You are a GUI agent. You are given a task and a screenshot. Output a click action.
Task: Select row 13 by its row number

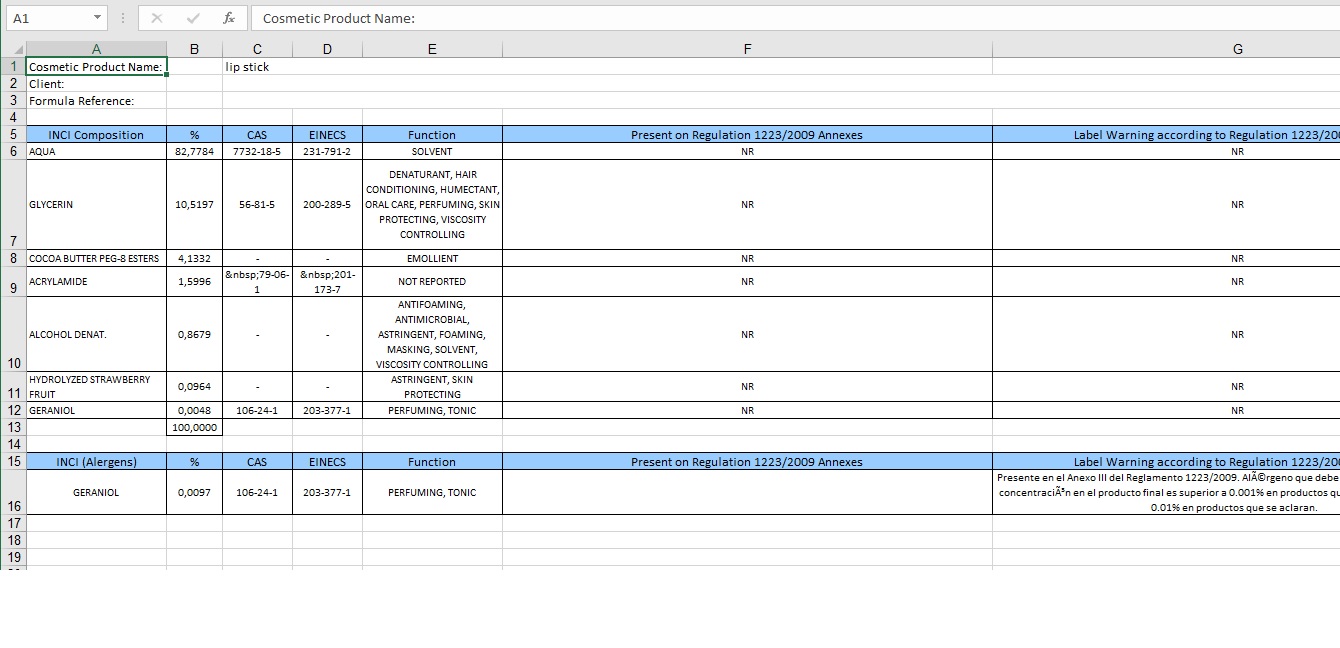(13, 427)
